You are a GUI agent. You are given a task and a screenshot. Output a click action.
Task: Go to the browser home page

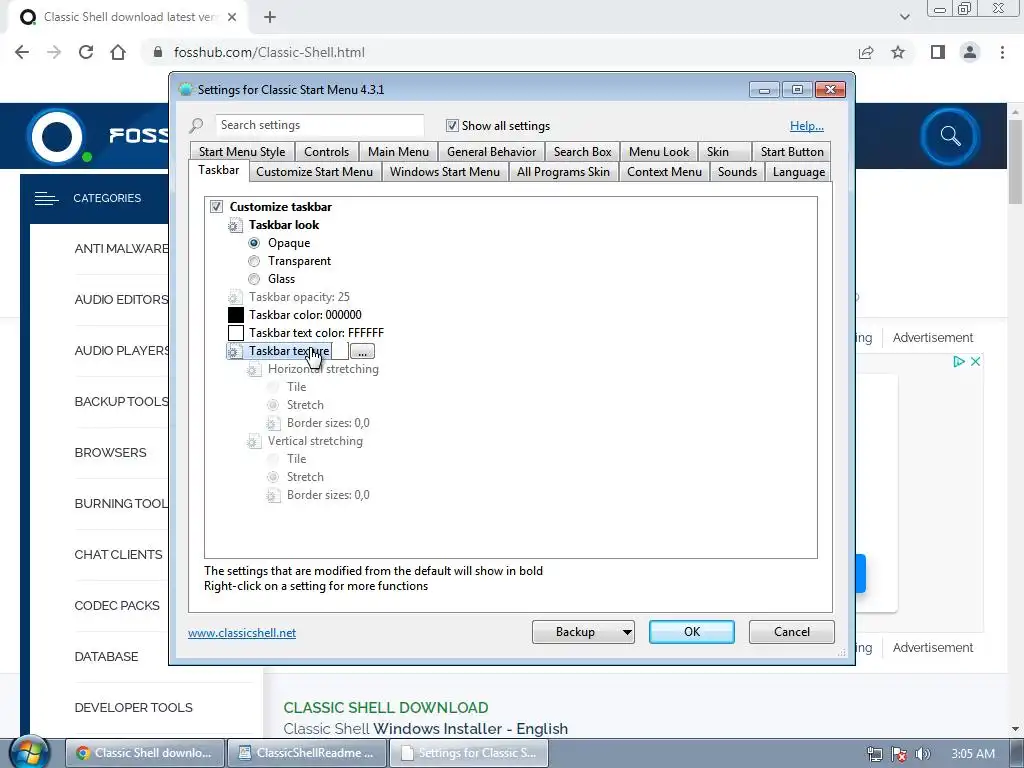(118, 52)
